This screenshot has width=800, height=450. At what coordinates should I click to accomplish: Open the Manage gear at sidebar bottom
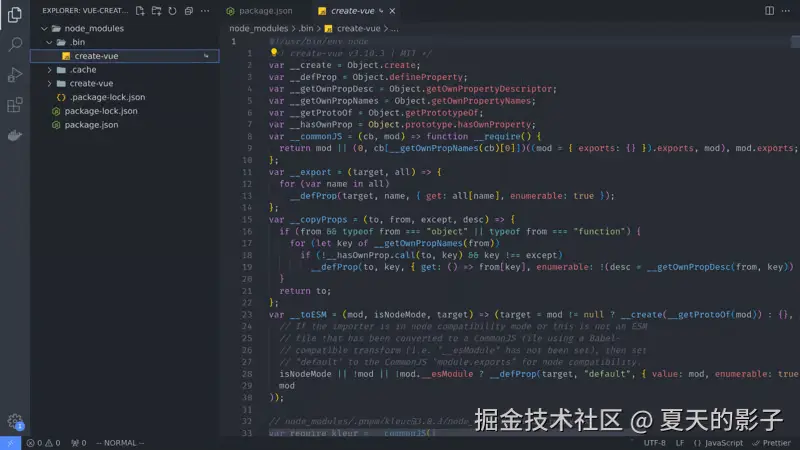pos(15,421)
